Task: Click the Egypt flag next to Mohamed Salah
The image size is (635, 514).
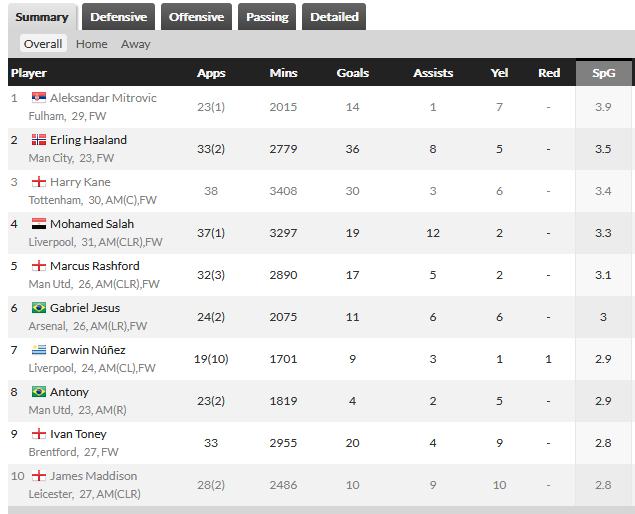Action: [39, 224]
